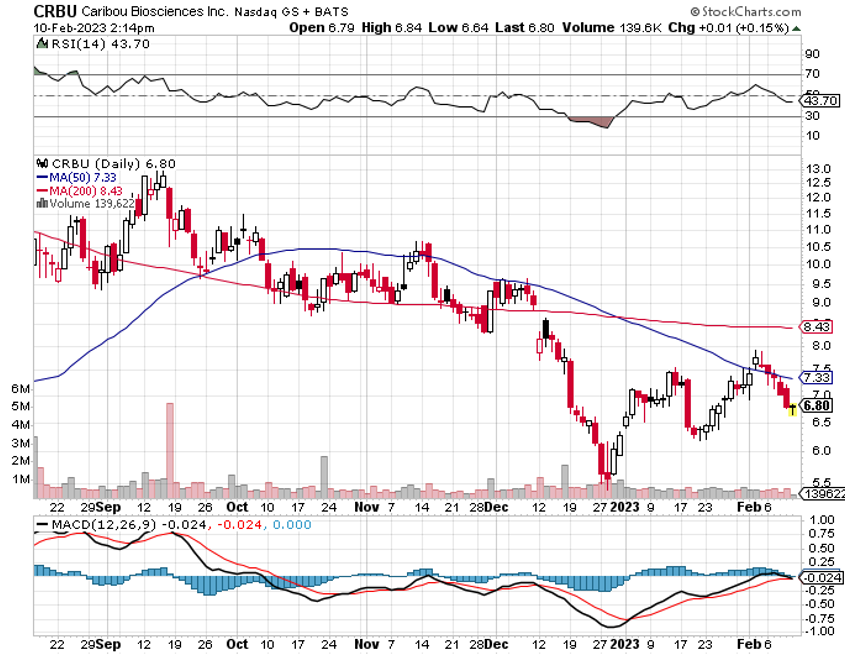Click the 90 level on the RSI axis

(813, 54)
